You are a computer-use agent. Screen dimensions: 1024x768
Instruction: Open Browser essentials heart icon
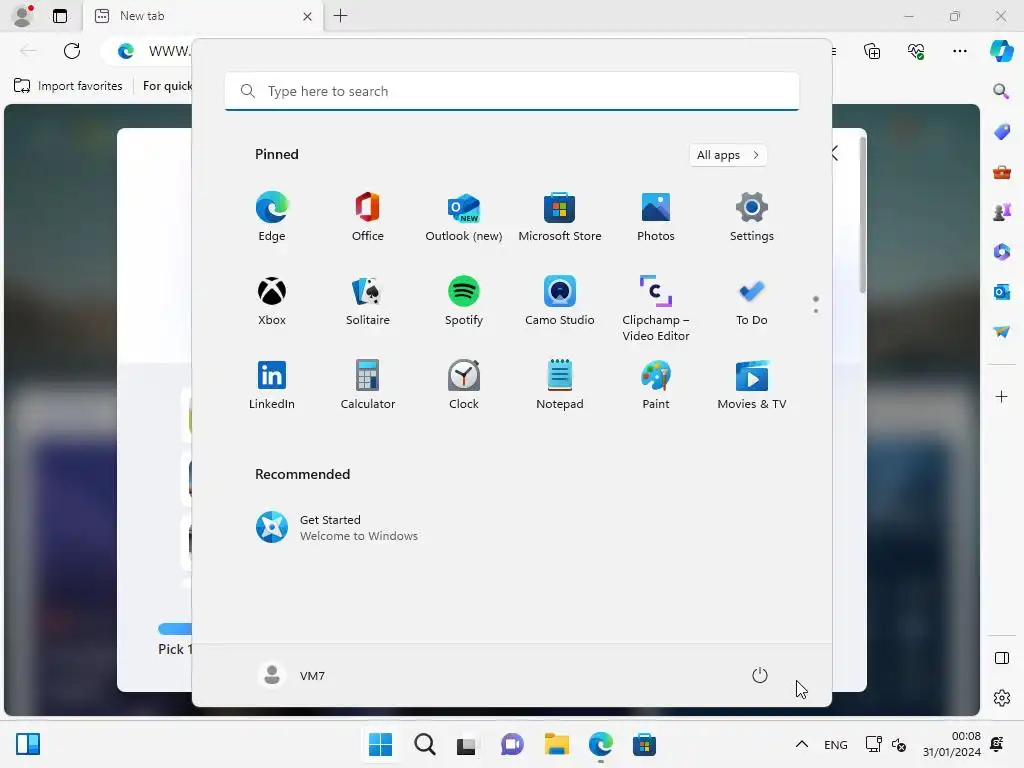pyautogui.click(x=916, y=51)
